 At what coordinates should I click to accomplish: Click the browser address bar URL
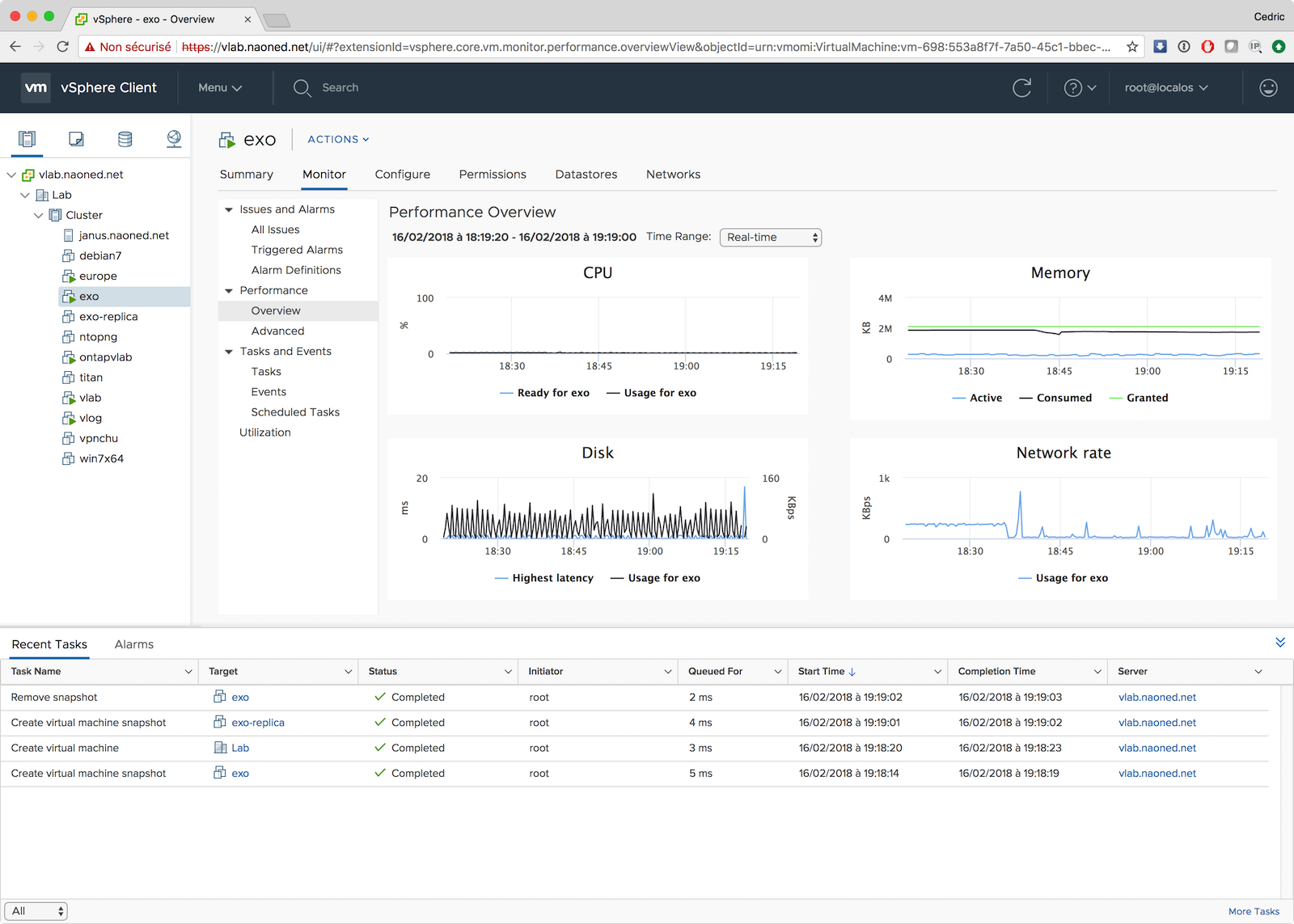645,47
